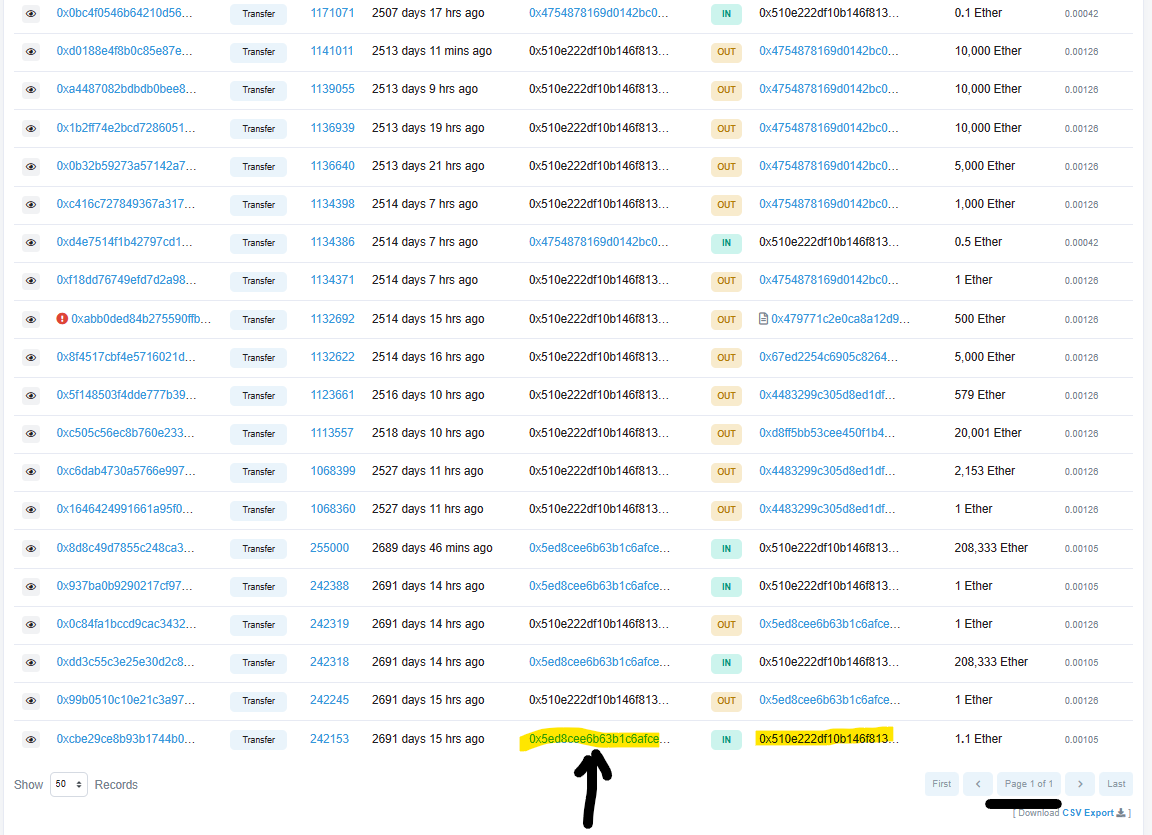This screenshot has height=835, width=1152.
Task: Preview details of transaction 0x1b2ff74e2bcd7286051
Action: coord(31,128)
